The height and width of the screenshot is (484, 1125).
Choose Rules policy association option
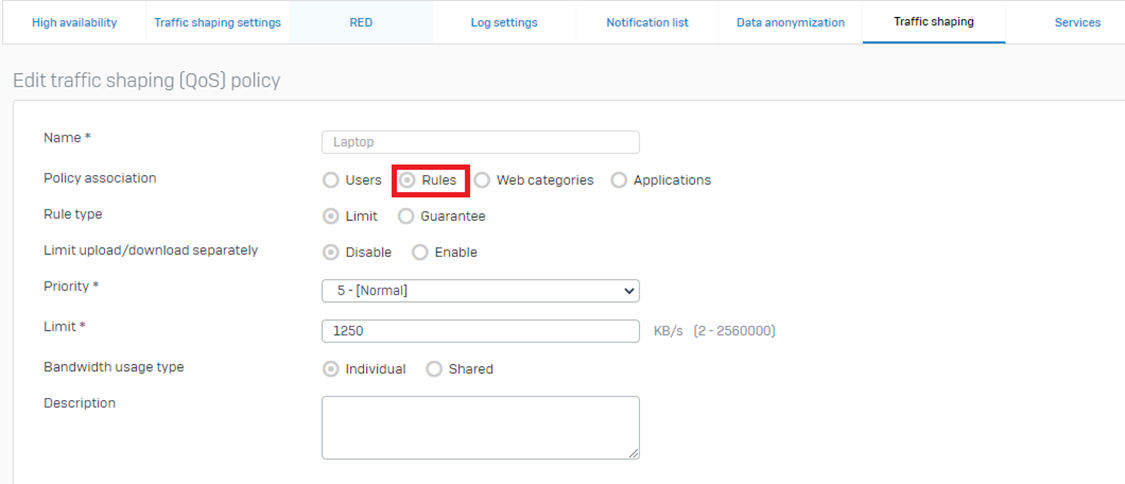coord(408,181)
